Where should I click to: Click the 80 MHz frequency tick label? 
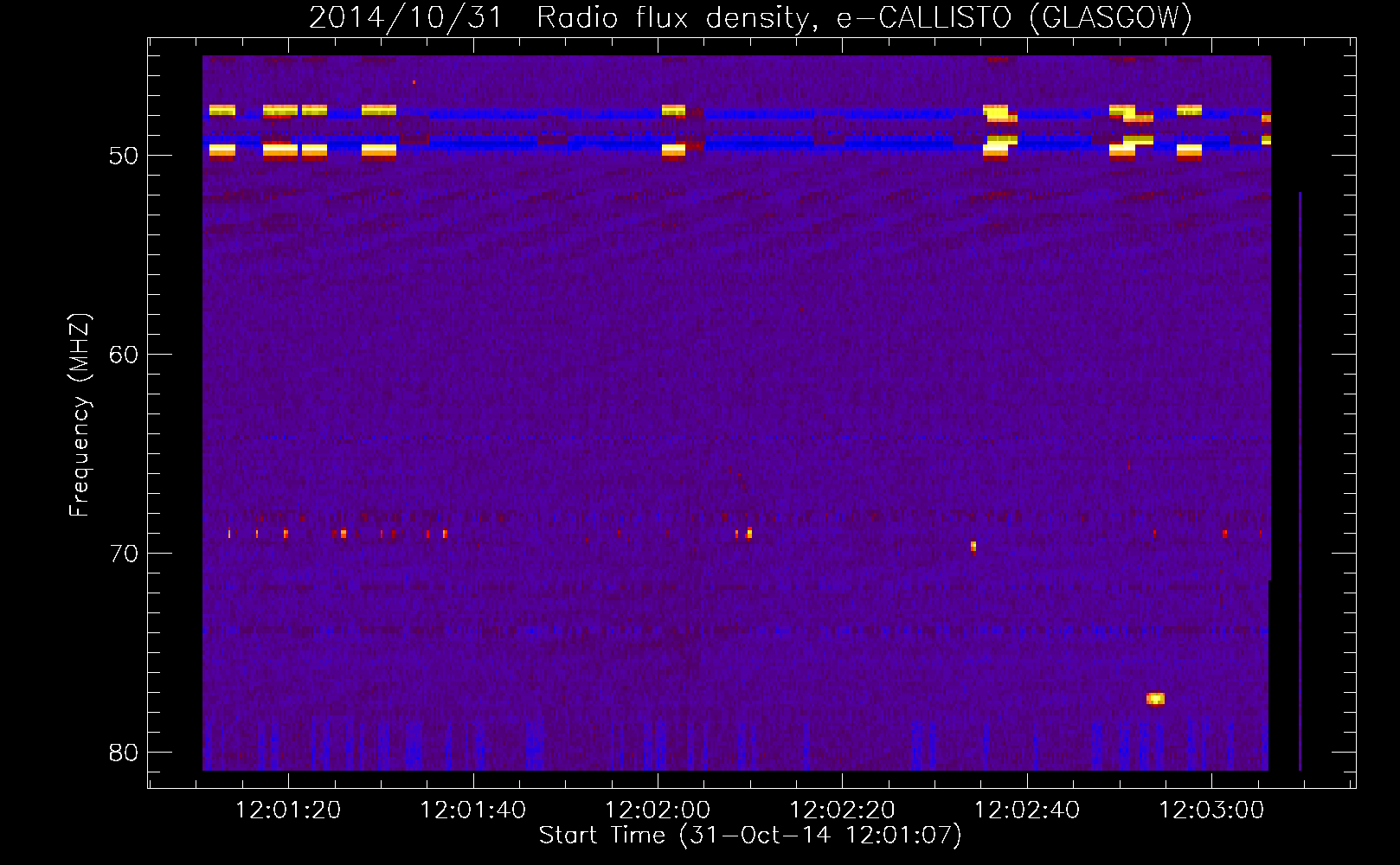point(124,753)
